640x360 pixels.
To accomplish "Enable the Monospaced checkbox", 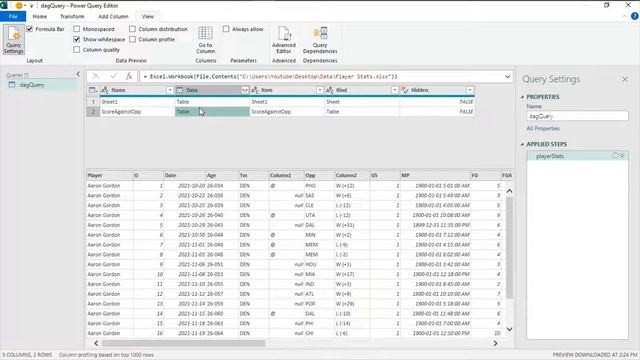I will (77, 29).
